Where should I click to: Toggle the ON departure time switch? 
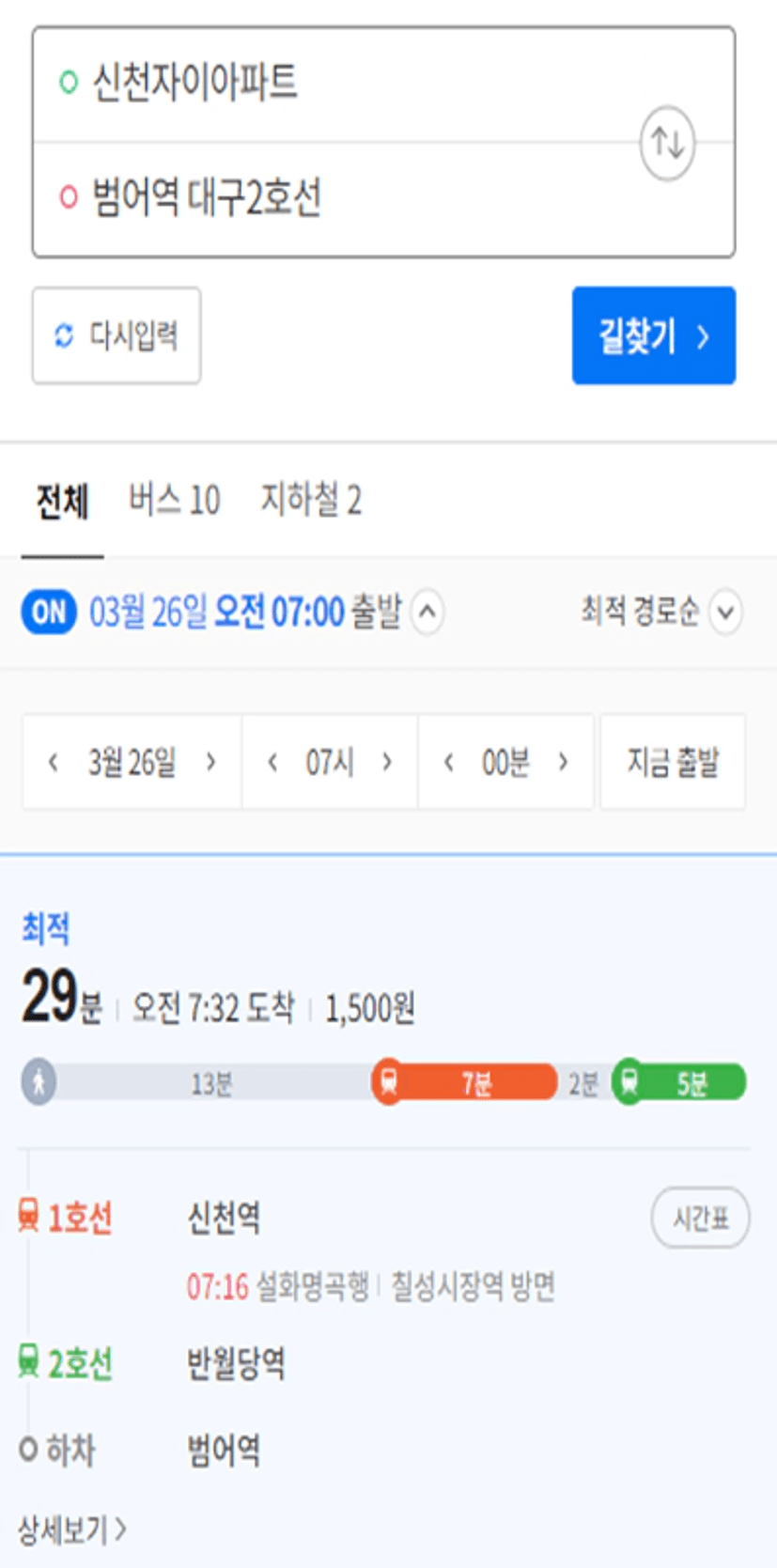[49, 613]
